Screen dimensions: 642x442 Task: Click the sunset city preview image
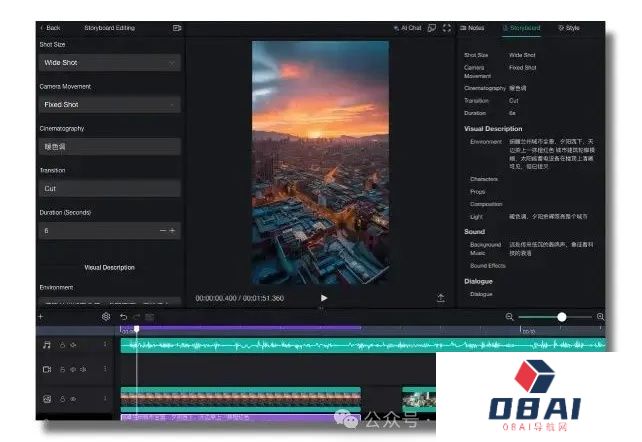[x=320, y=162]
